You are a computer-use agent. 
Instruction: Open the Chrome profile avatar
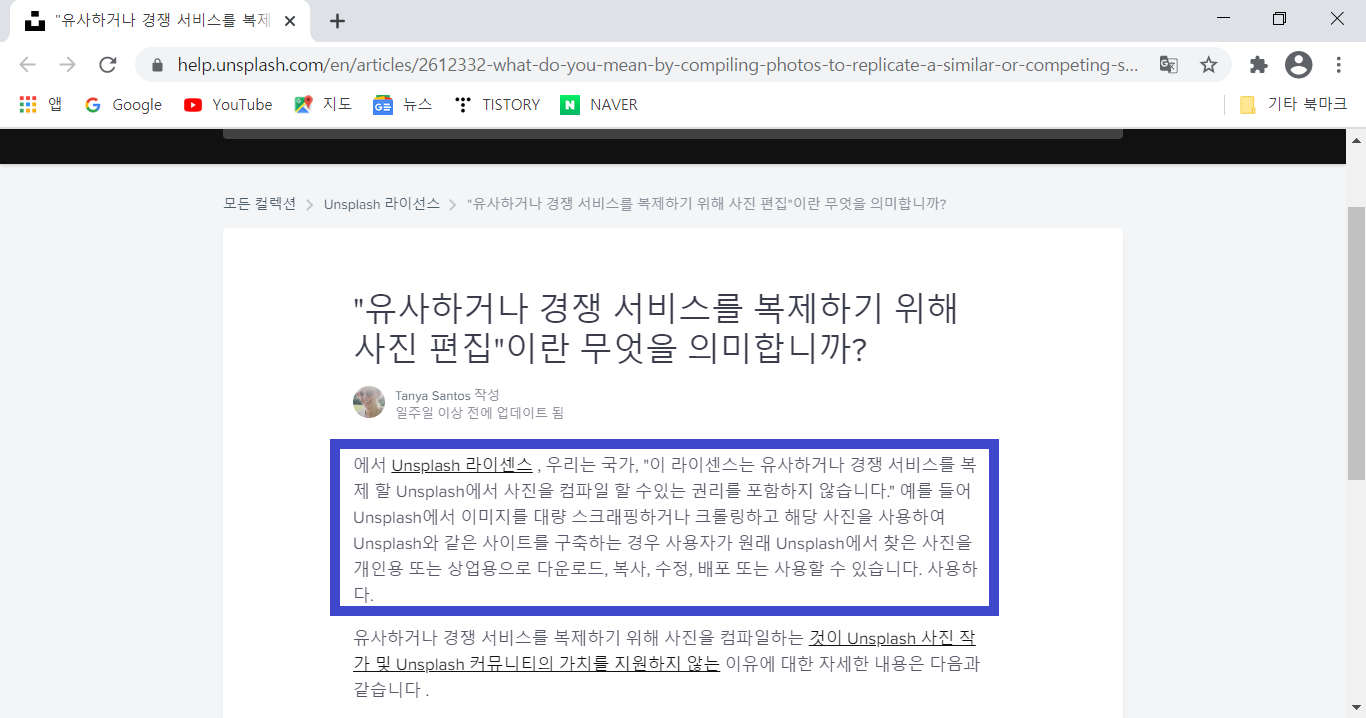click(x=1298, y=65)
